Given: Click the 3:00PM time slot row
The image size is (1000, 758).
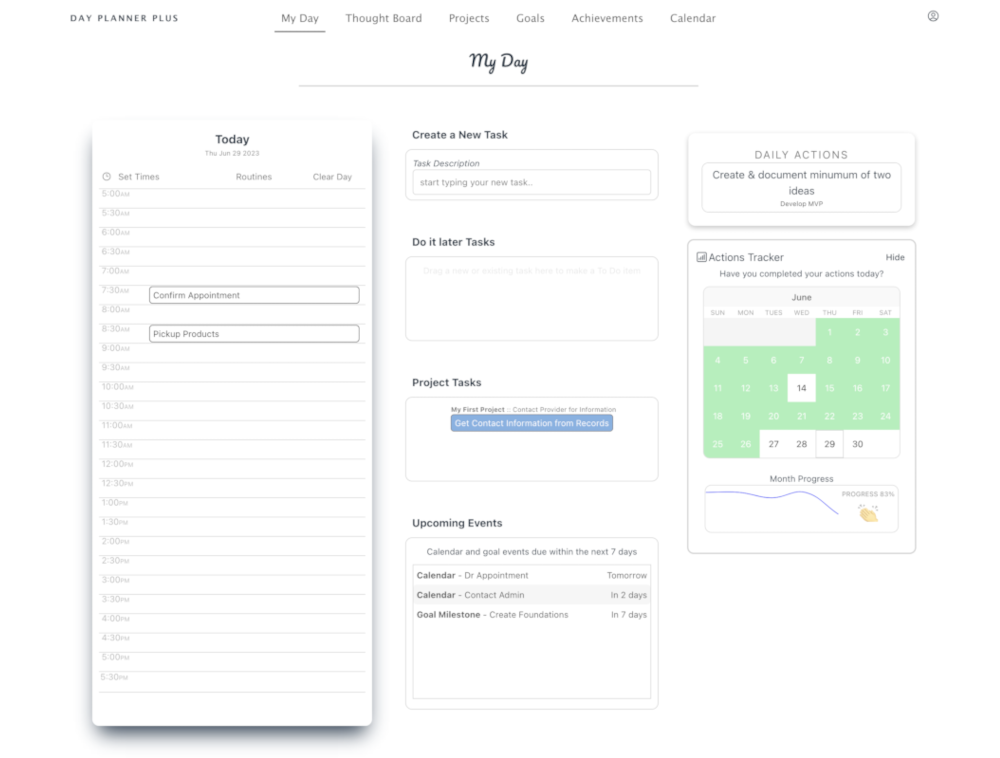Looking at the screenshot, I should click(x=232, y=584).
